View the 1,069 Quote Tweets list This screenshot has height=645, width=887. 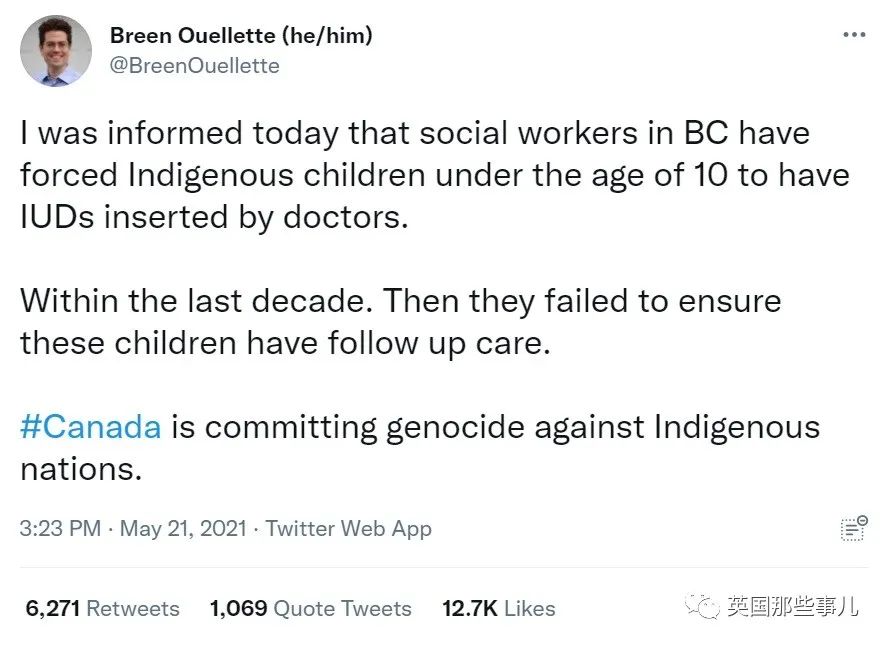(311, 609)
